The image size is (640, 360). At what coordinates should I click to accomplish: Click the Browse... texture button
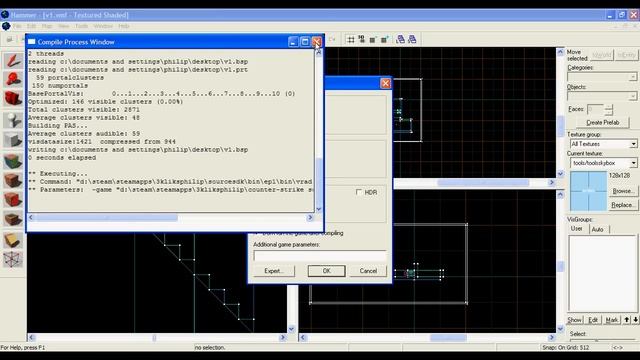coord(623,191)
